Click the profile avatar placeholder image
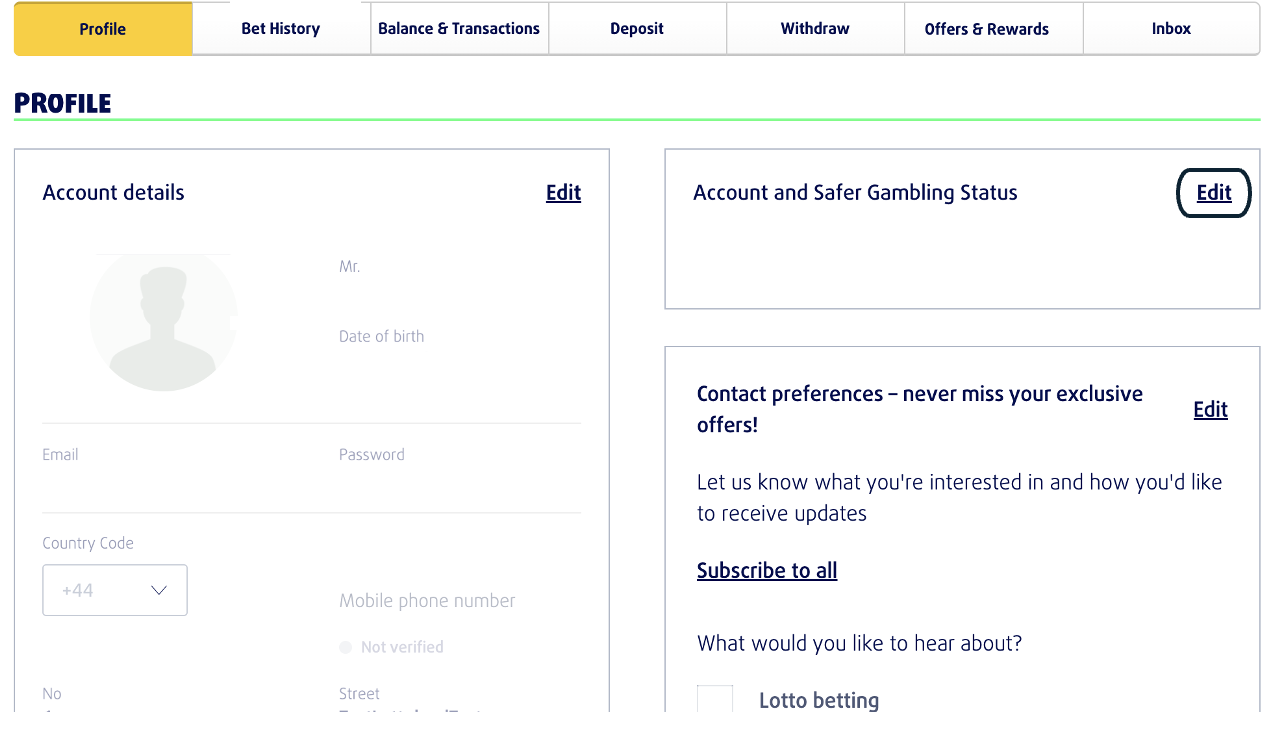Viewport: 1274px width, 738px height. coord(164,321)
